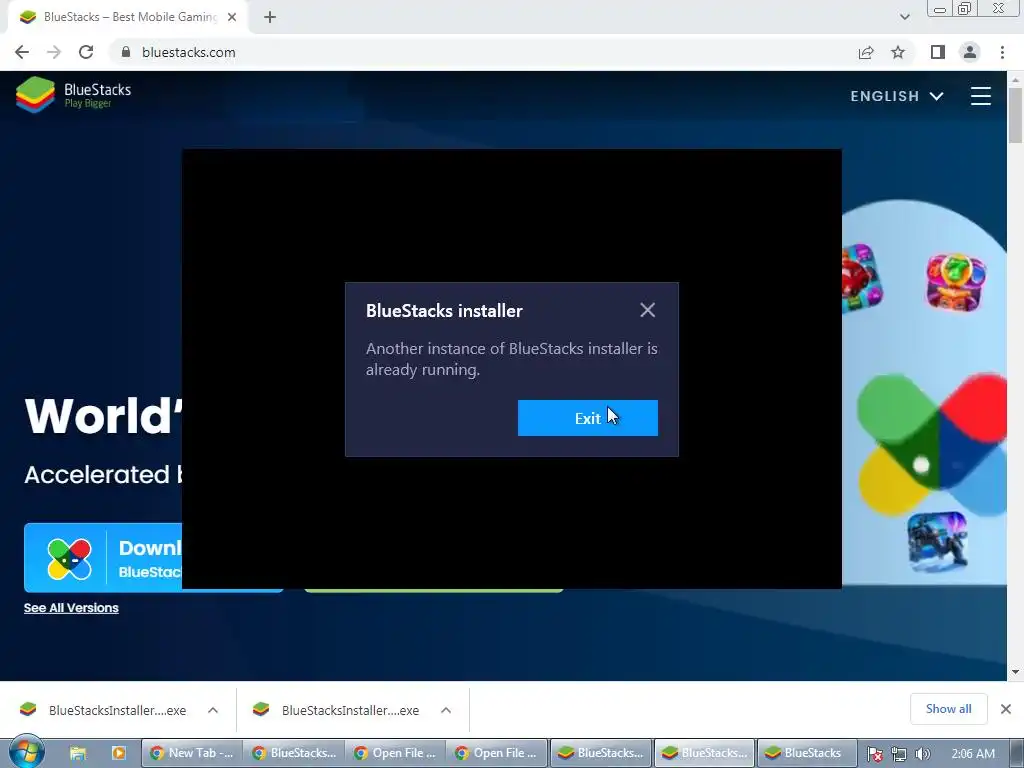Viewport: 1024px width, 768px height.
Task: Click the red car game icon thumbnail
Action: [861, 278]
